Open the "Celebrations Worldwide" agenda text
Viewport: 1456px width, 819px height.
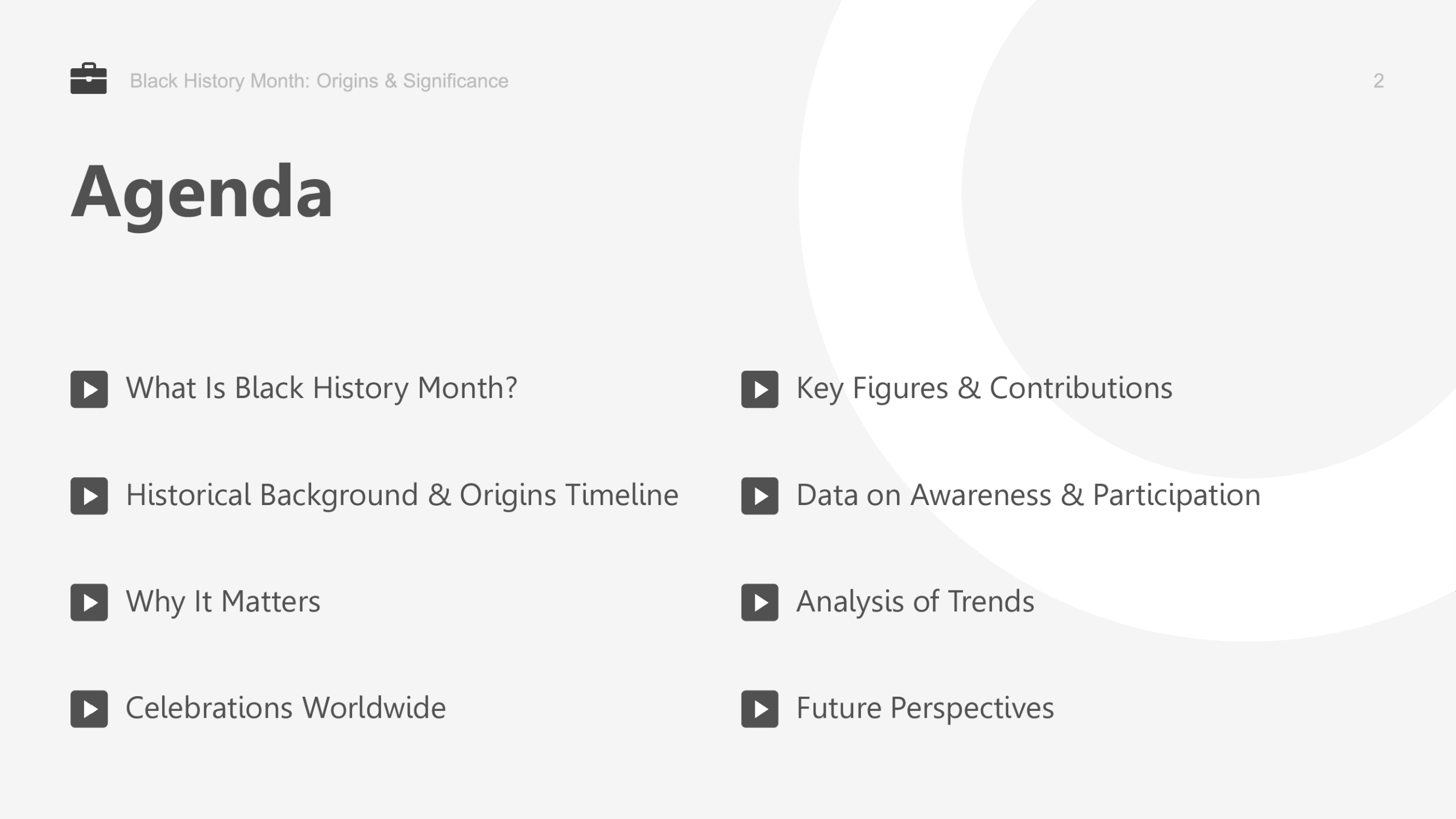click(286, 708)
